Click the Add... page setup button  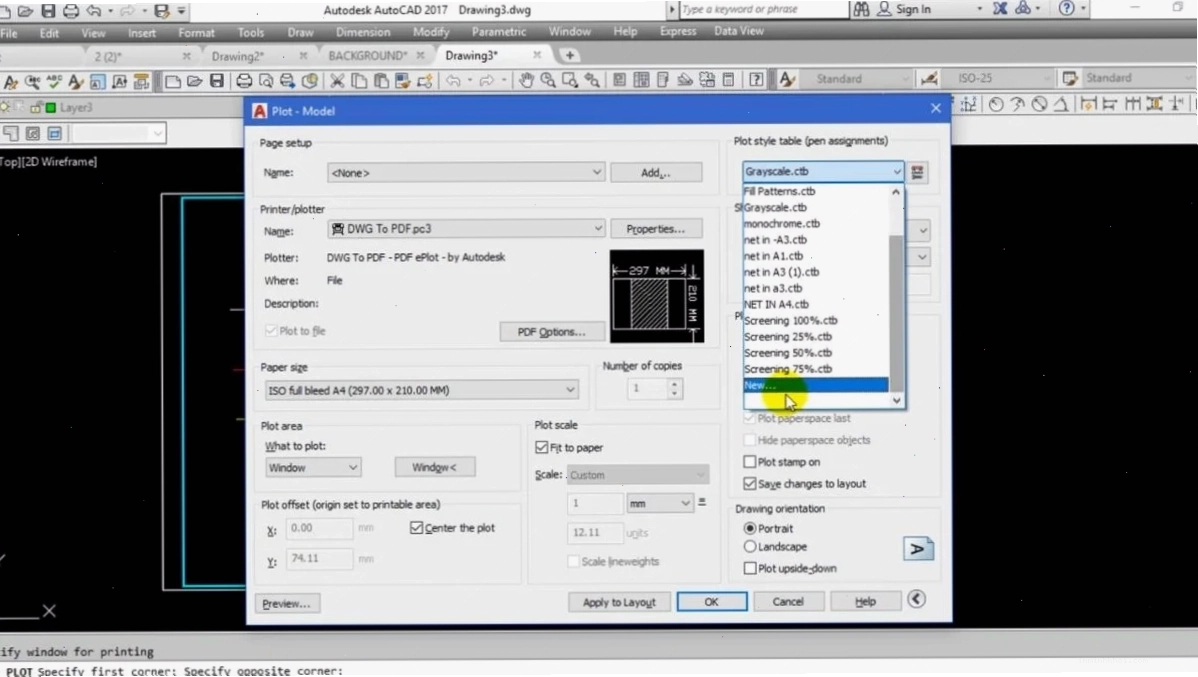[x=656, y=173]
